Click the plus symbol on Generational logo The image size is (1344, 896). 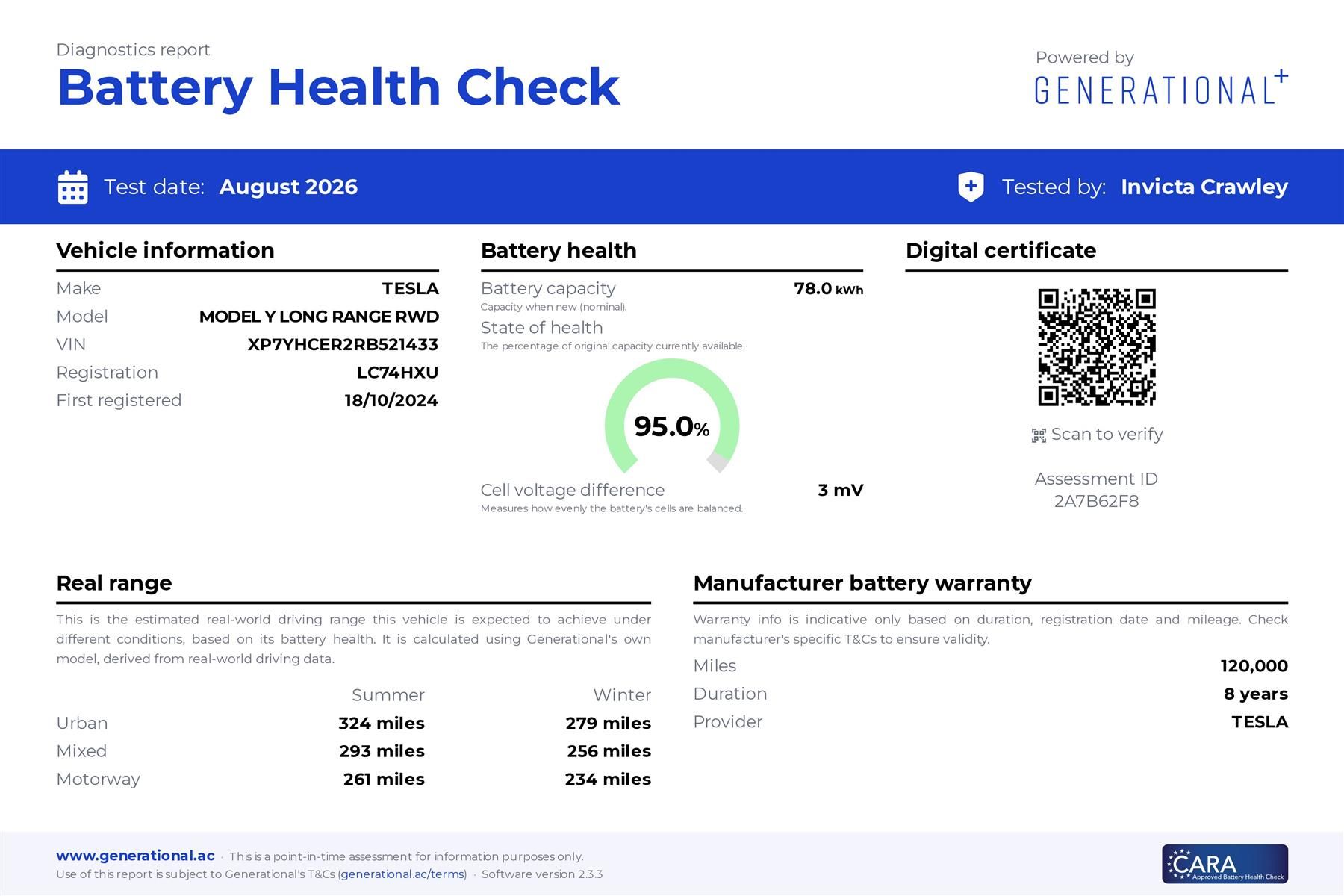pyautogui.click(x=1281, y=75)
